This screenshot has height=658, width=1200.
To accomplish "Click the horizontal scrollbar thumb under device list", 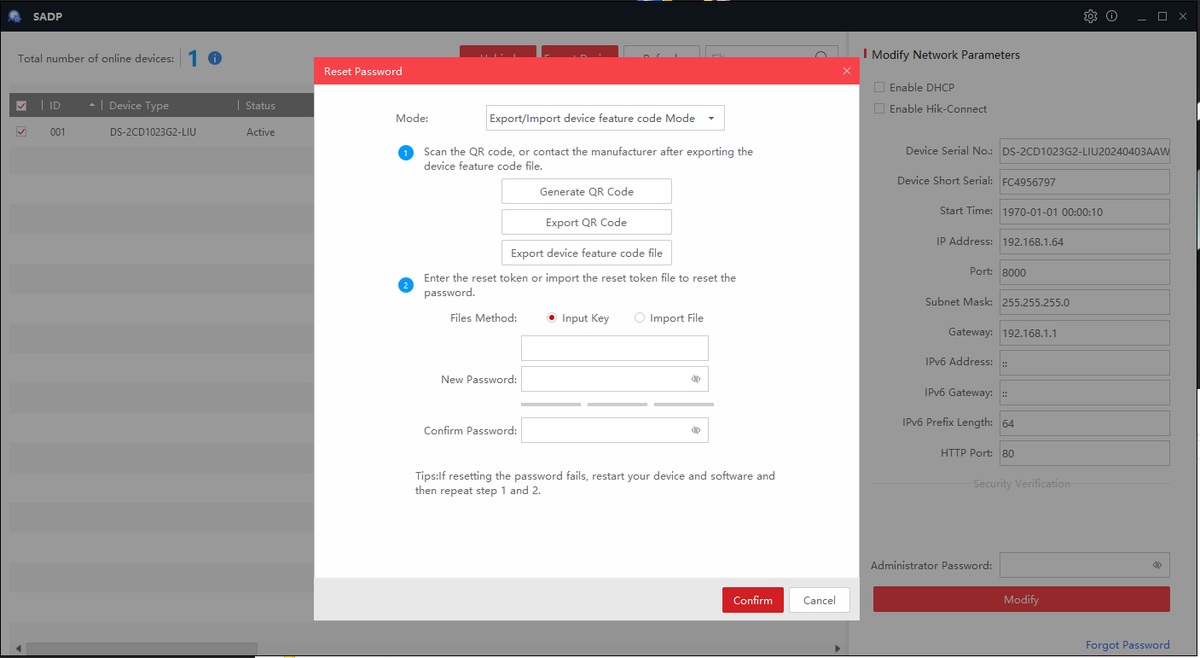I will [x=142, y=649].
